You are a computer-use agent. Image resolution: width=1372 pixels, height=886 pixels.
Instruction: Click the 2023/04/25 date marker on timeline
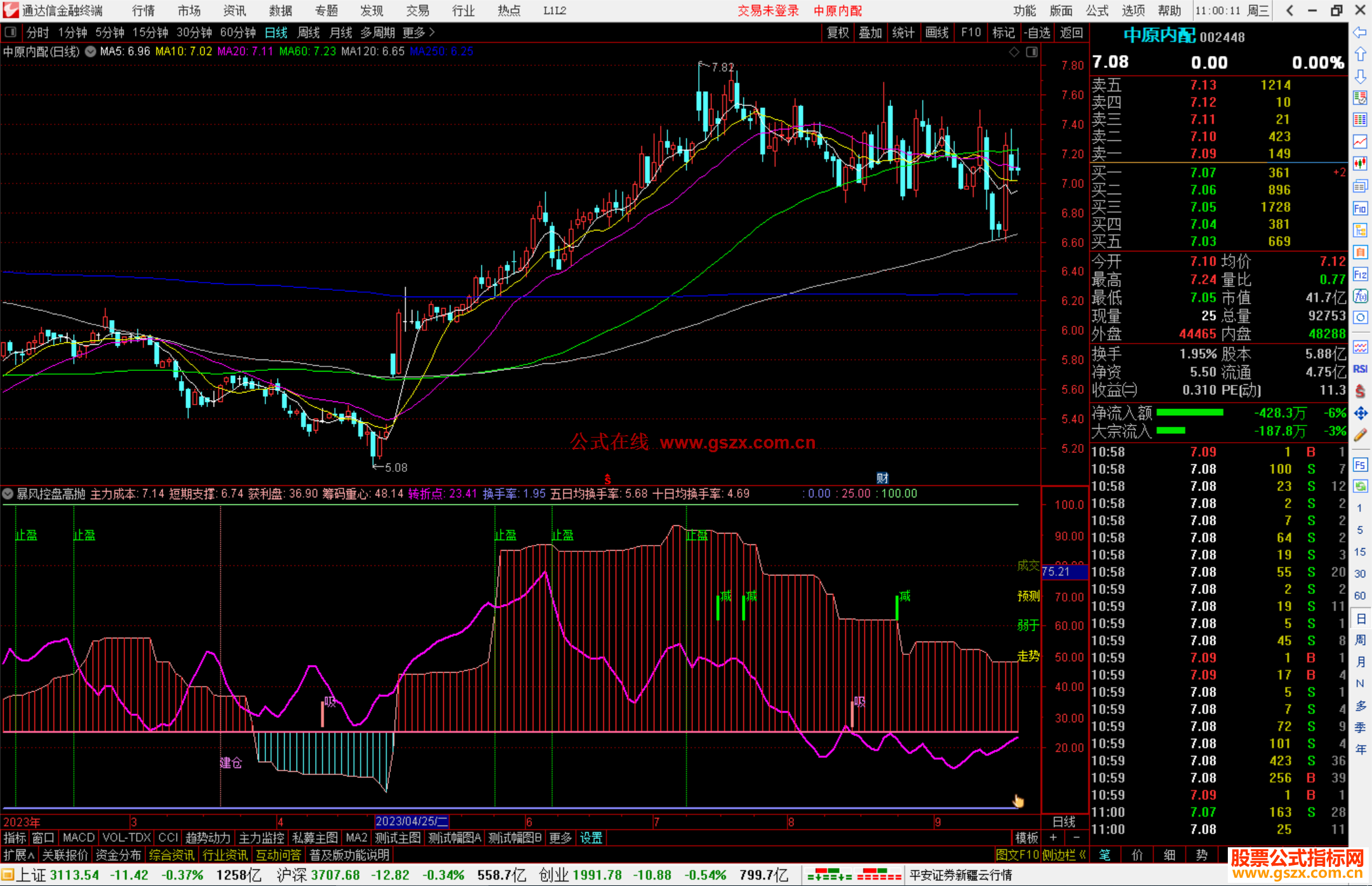coord(412,821)
